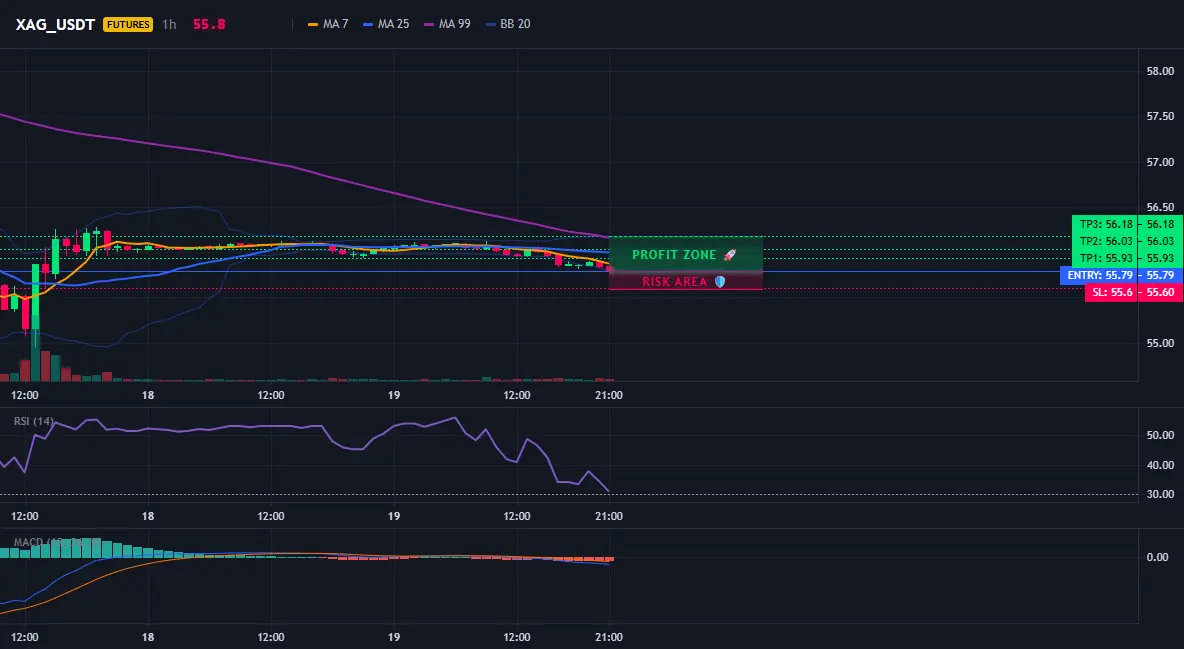Select the TP2: 56.03 price tag
Viewport: 1184px width, 649px height.
1105,241
